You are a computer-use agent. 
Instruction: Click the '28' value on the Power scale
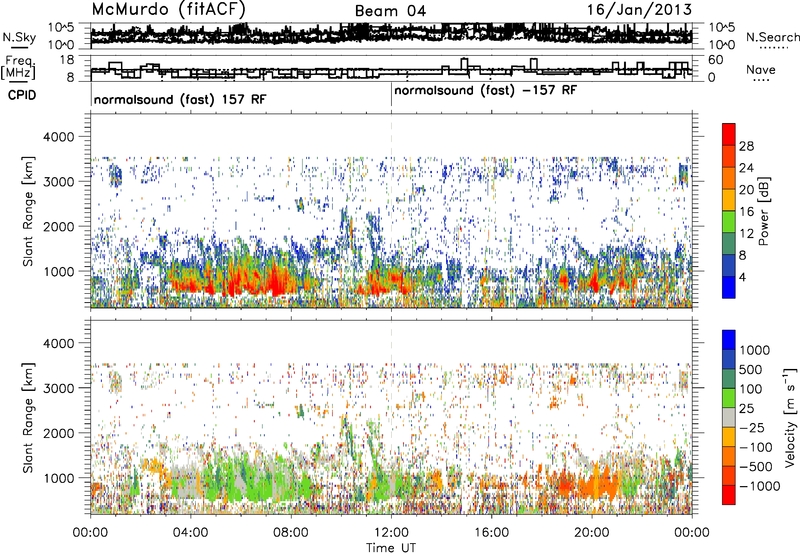(746, 146)
